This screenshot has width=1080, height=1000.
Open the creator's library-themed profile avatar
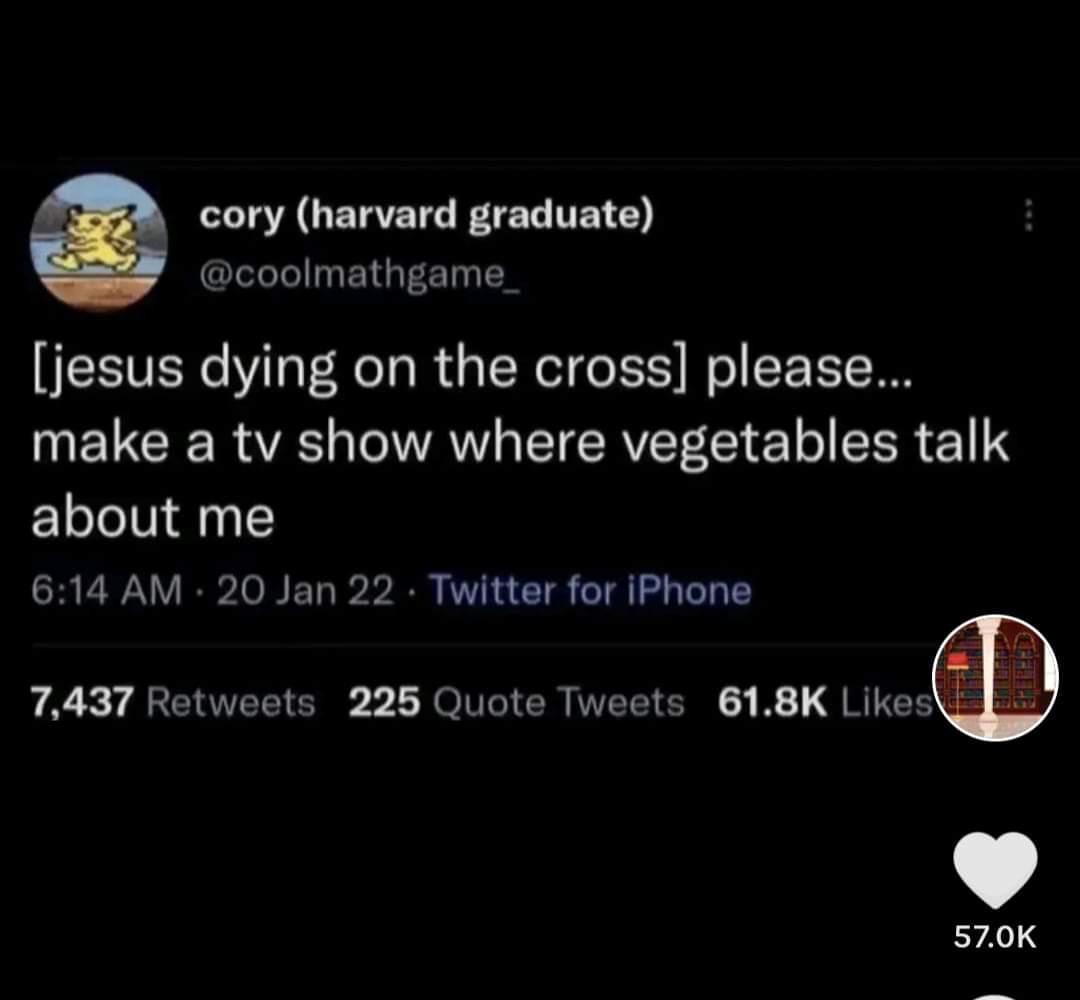[x=994, y=678]
